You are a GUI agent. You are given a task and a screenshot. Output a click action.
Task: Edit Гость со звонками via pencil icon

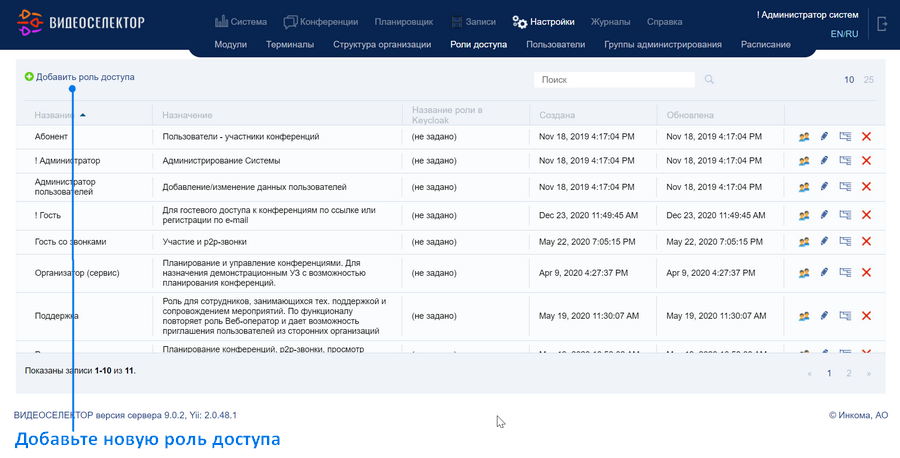(x=824, y=242)
